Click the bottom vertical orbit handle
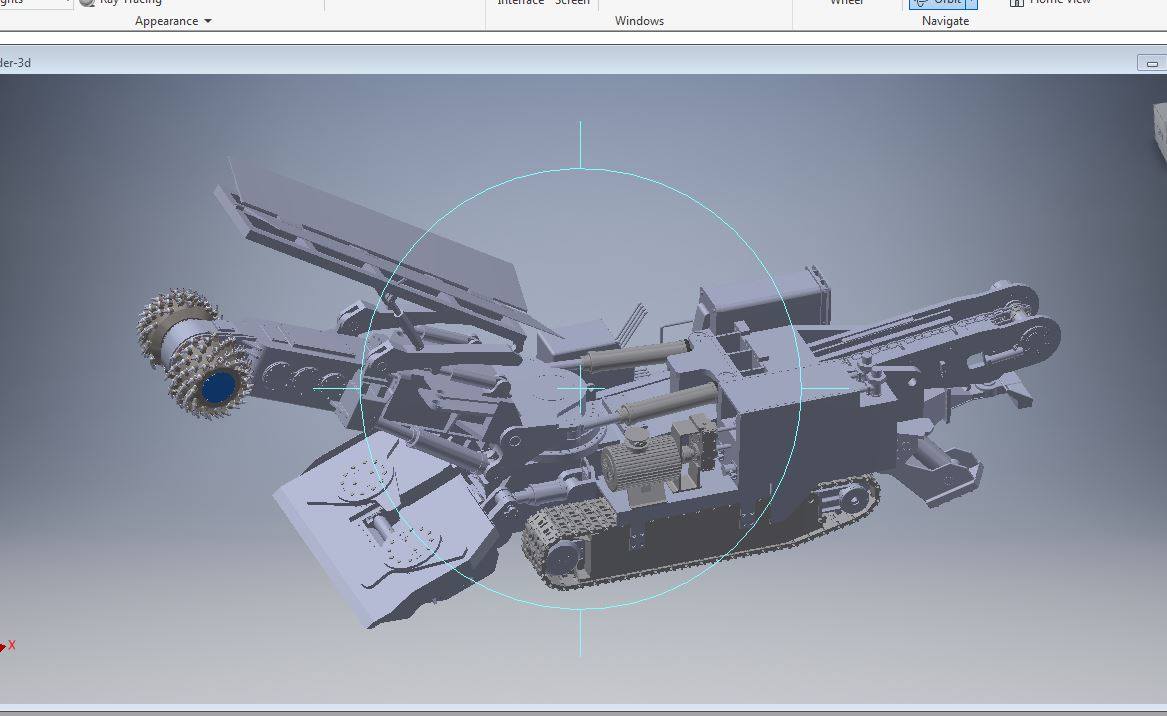1167x716 pixels. (581, 633)
